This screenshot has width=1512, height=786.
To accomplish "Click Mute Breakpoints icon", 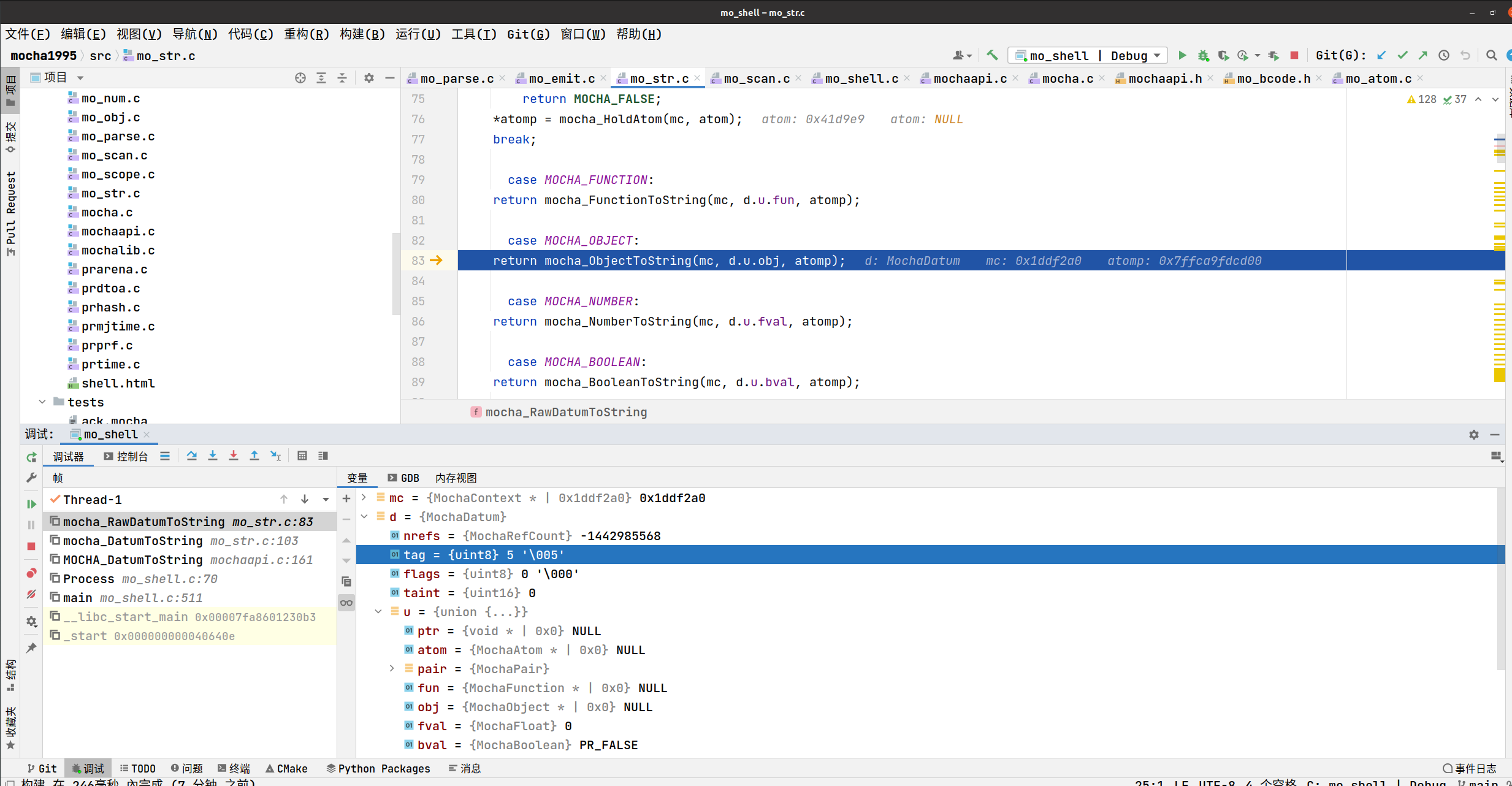I will click(x=31, y=594).
